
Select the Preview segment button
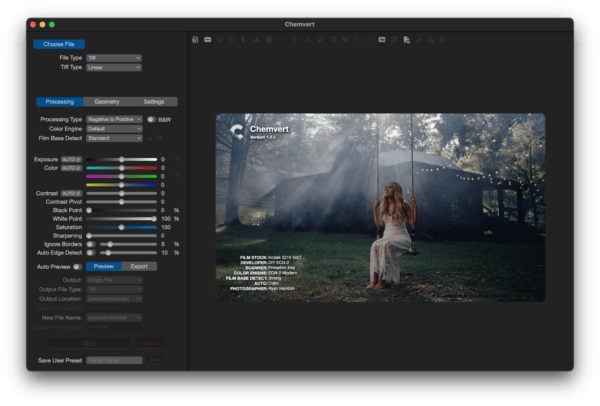click(104, 266)
